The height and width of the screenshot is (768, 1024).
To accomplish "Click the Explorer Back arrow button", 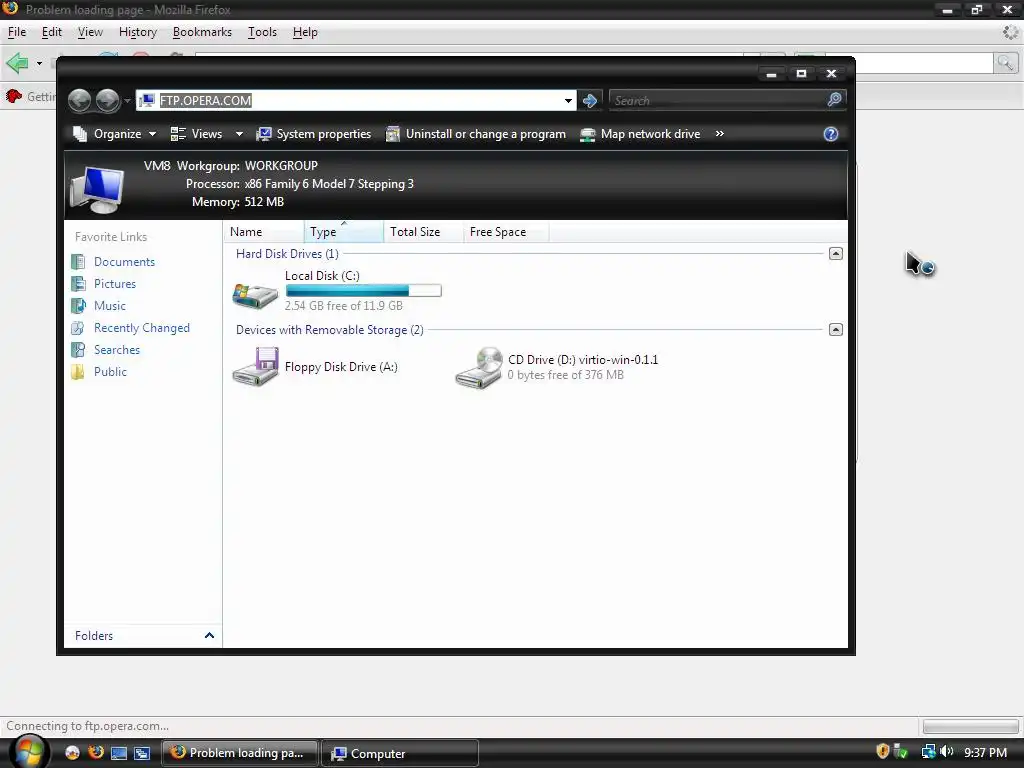I will tap(80, 101).
